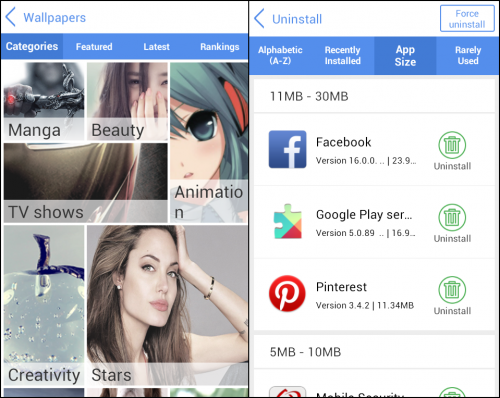Uninstall Pinterest using its trash icon
The height and width of the screenshot is (398, 500).
point(452,290)
